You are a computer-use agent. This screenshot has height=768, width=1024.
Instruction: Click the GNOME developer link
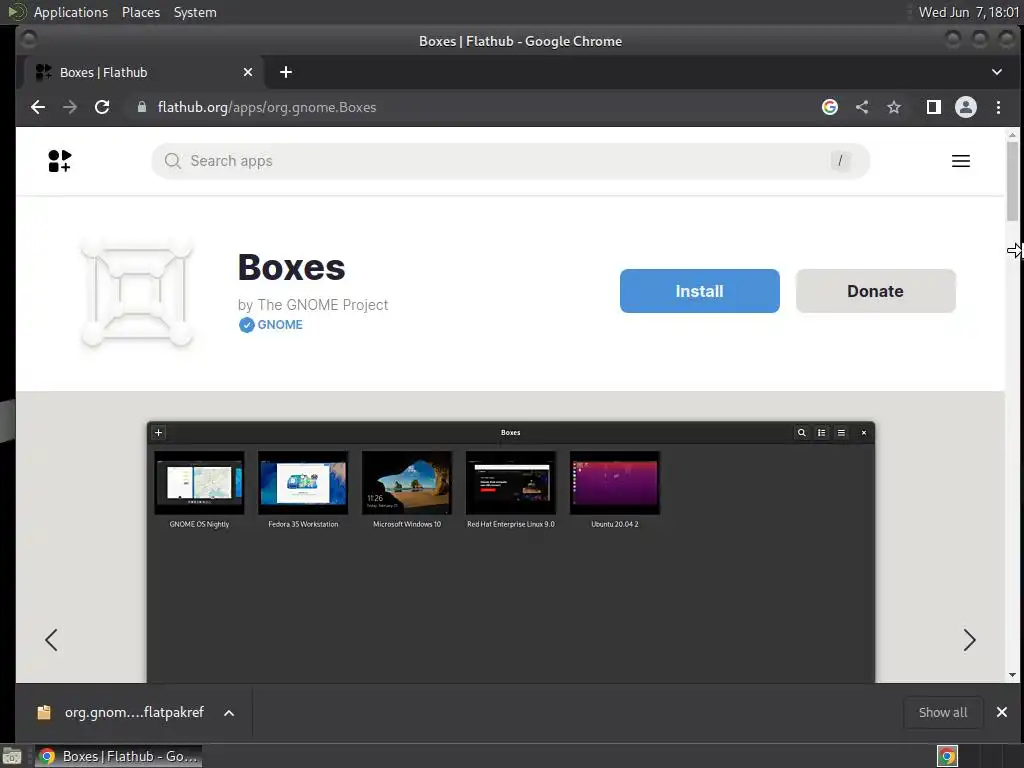coord(280,325)
